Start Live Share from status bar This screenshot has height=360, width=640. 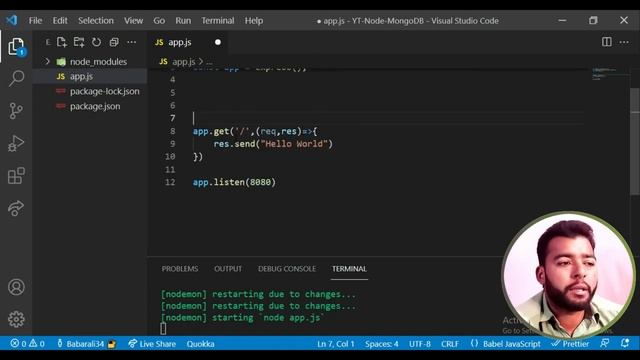tap(152, 344)
